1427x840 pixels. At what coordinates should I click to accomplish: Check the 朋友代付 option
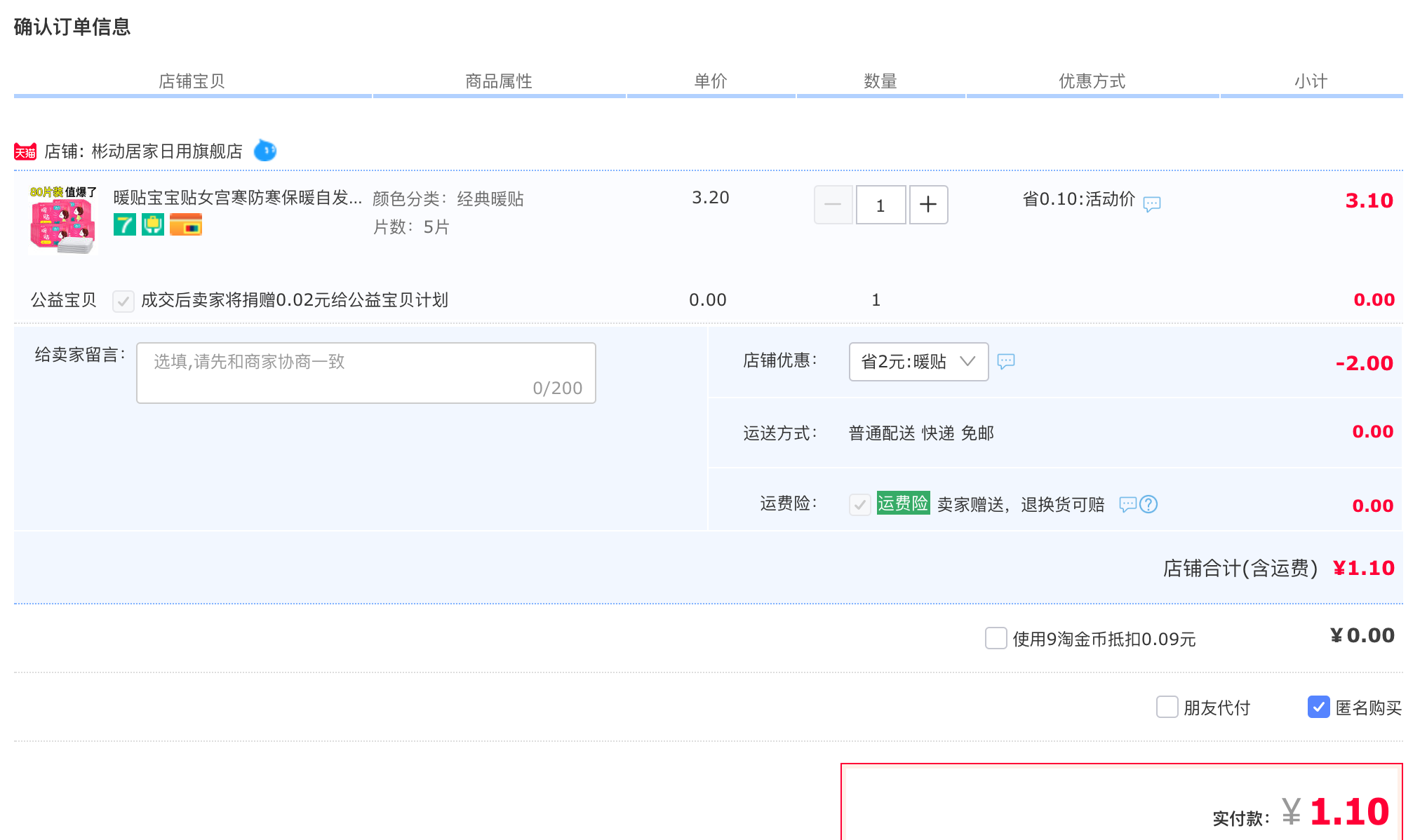pos(1167,707)
